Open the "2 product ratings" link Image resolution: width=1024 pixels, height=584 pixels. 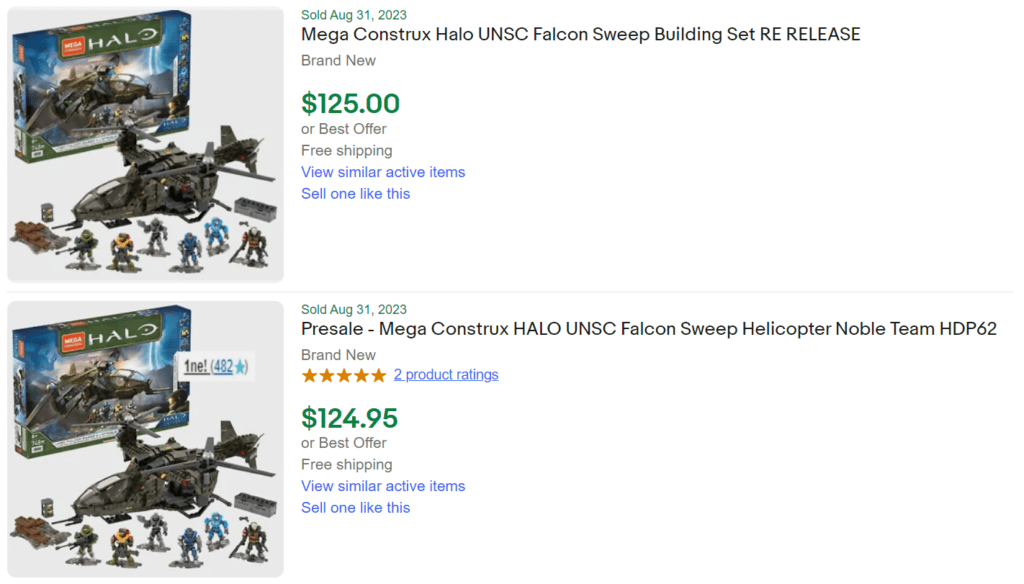[446, 374]
